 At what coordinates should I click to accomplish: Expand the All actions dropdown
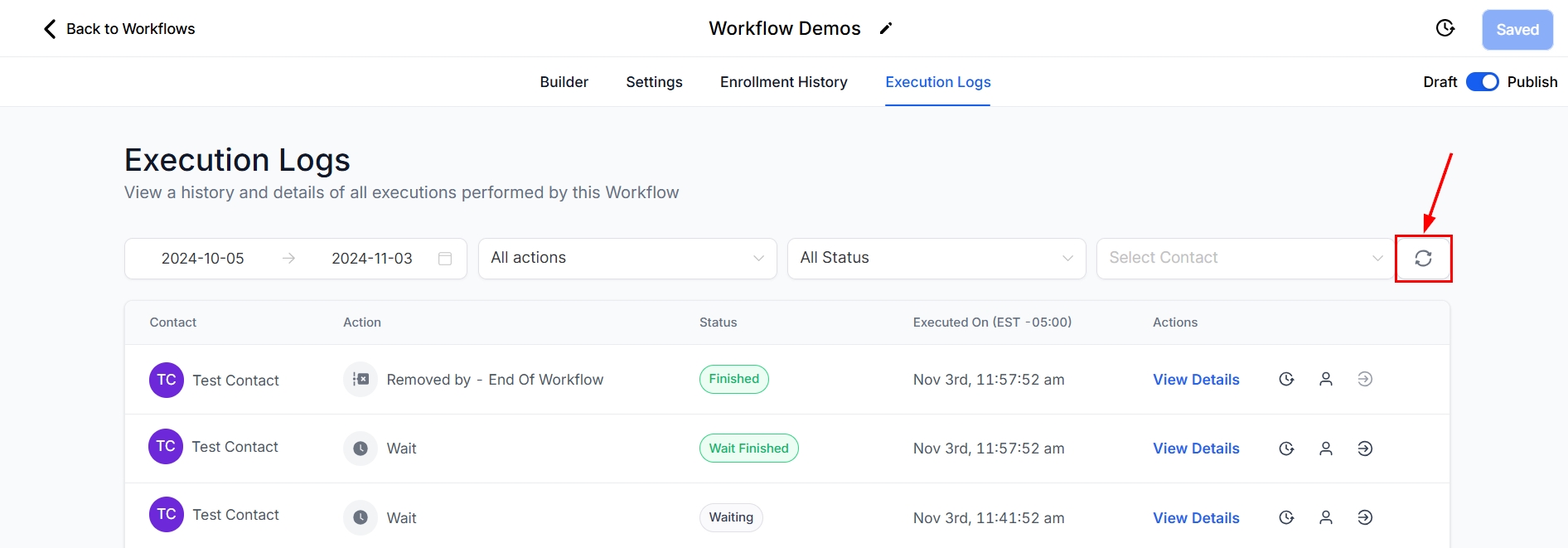pos(627,259)
